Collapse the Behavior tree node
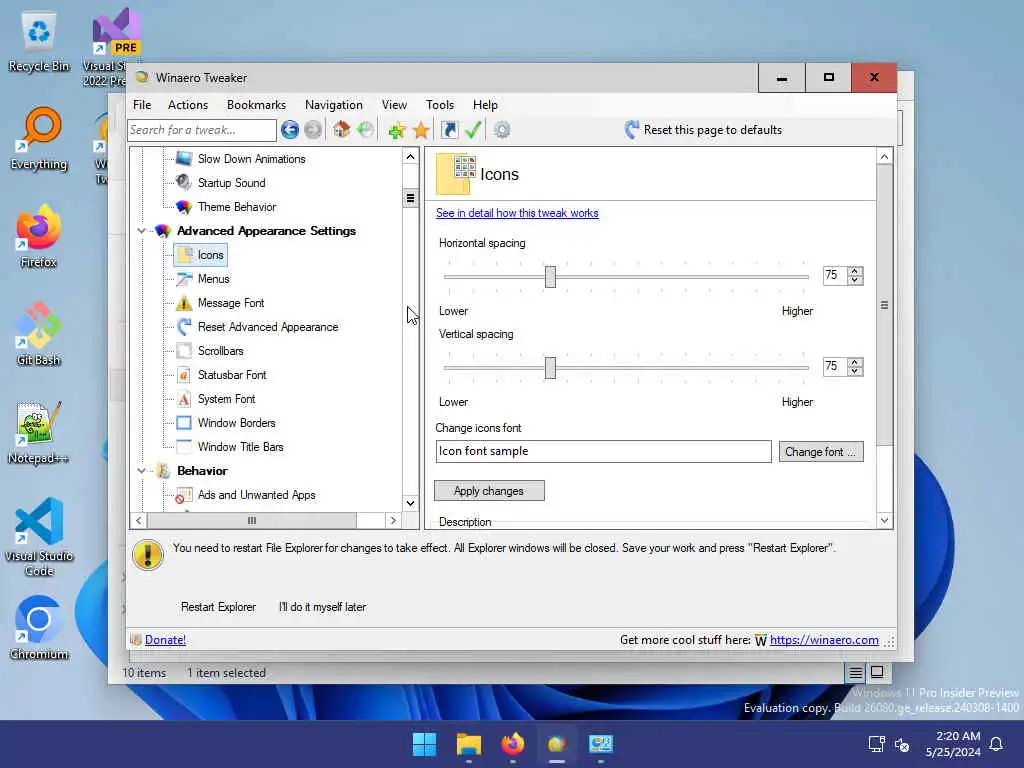The image size is (1024, 768). [142, 471]
